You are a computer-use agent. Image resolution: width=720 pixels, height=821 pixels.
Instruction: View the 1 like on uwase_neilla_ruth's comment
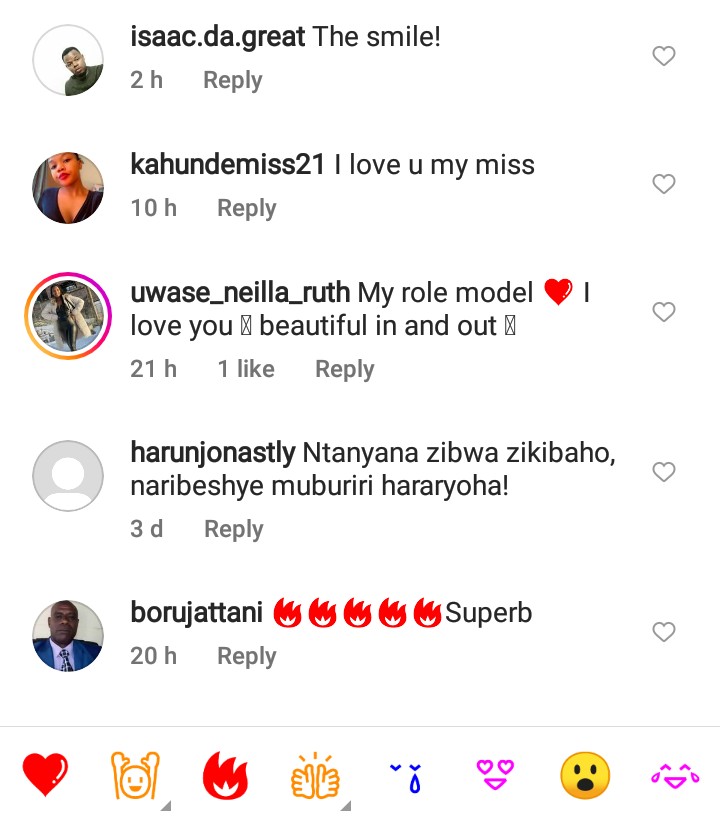(x=246, y=369)
